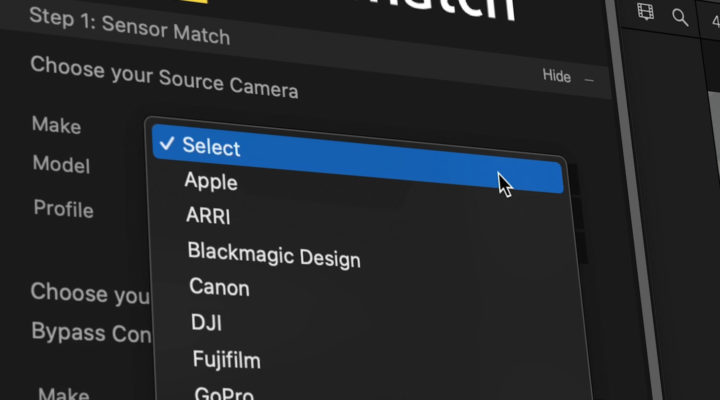Select DJI in the dropdown menu
The image size is (720, 400).
206,322
